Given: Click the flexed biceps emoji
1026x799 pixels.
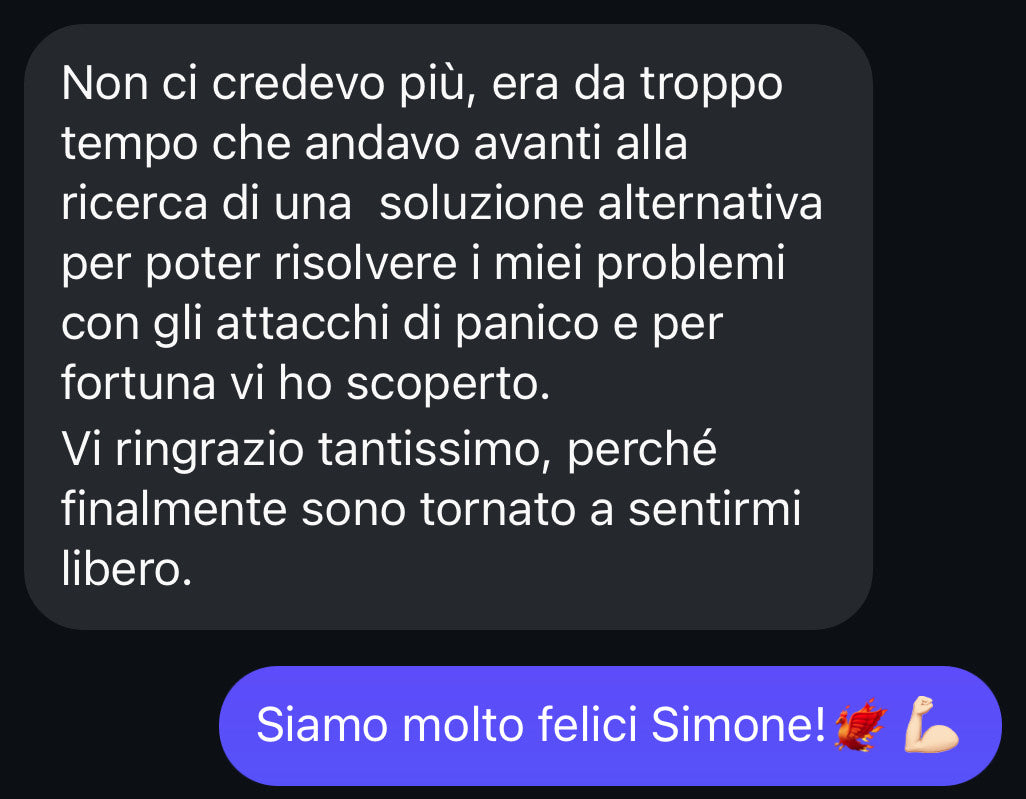Looking at the screenshot, I should point(932,724).
